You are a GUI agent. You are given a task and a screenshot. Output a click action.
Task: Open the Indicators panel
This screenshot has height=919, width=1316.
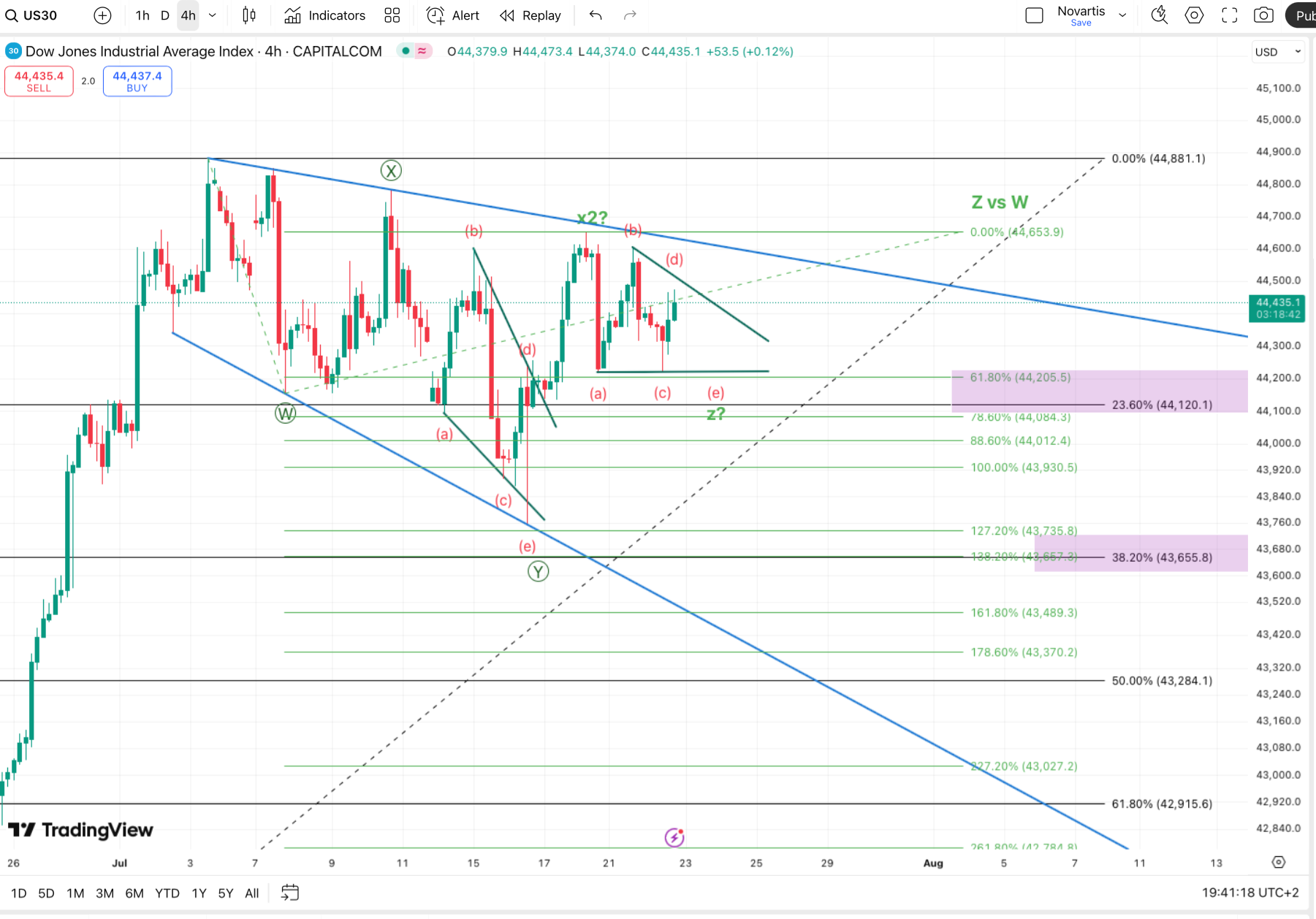point(325,15)
